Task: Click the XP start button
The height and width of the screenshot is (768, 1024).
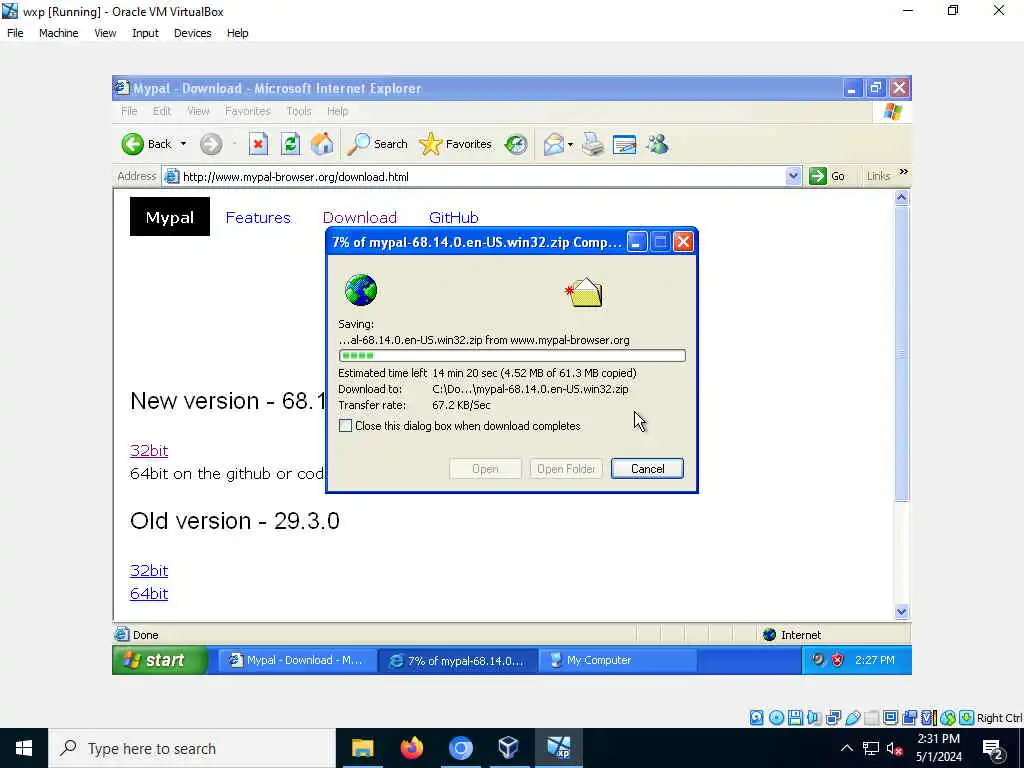Action: 161,660
